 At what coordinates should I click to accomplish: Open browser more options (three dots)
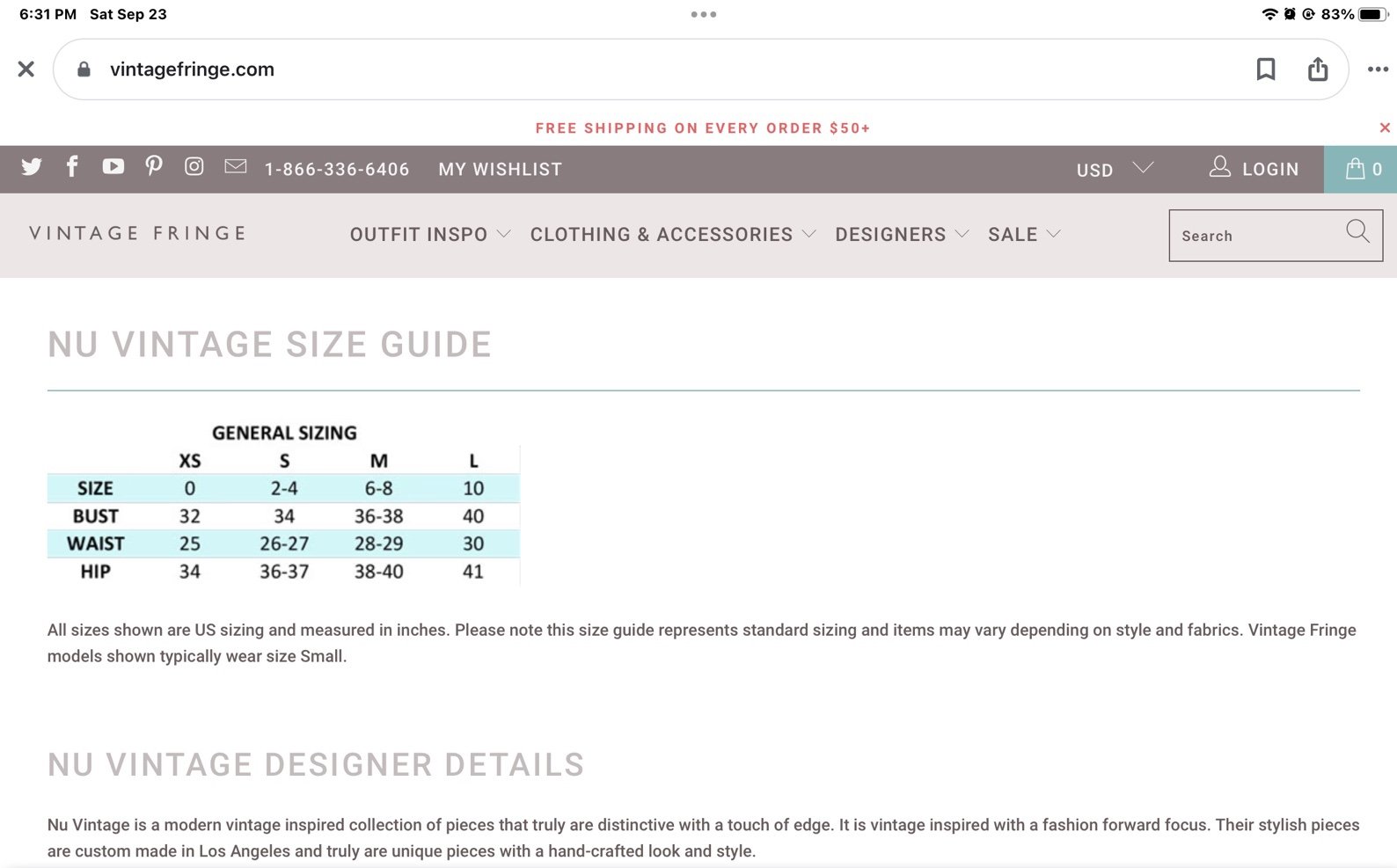(x=1378, y=69)
